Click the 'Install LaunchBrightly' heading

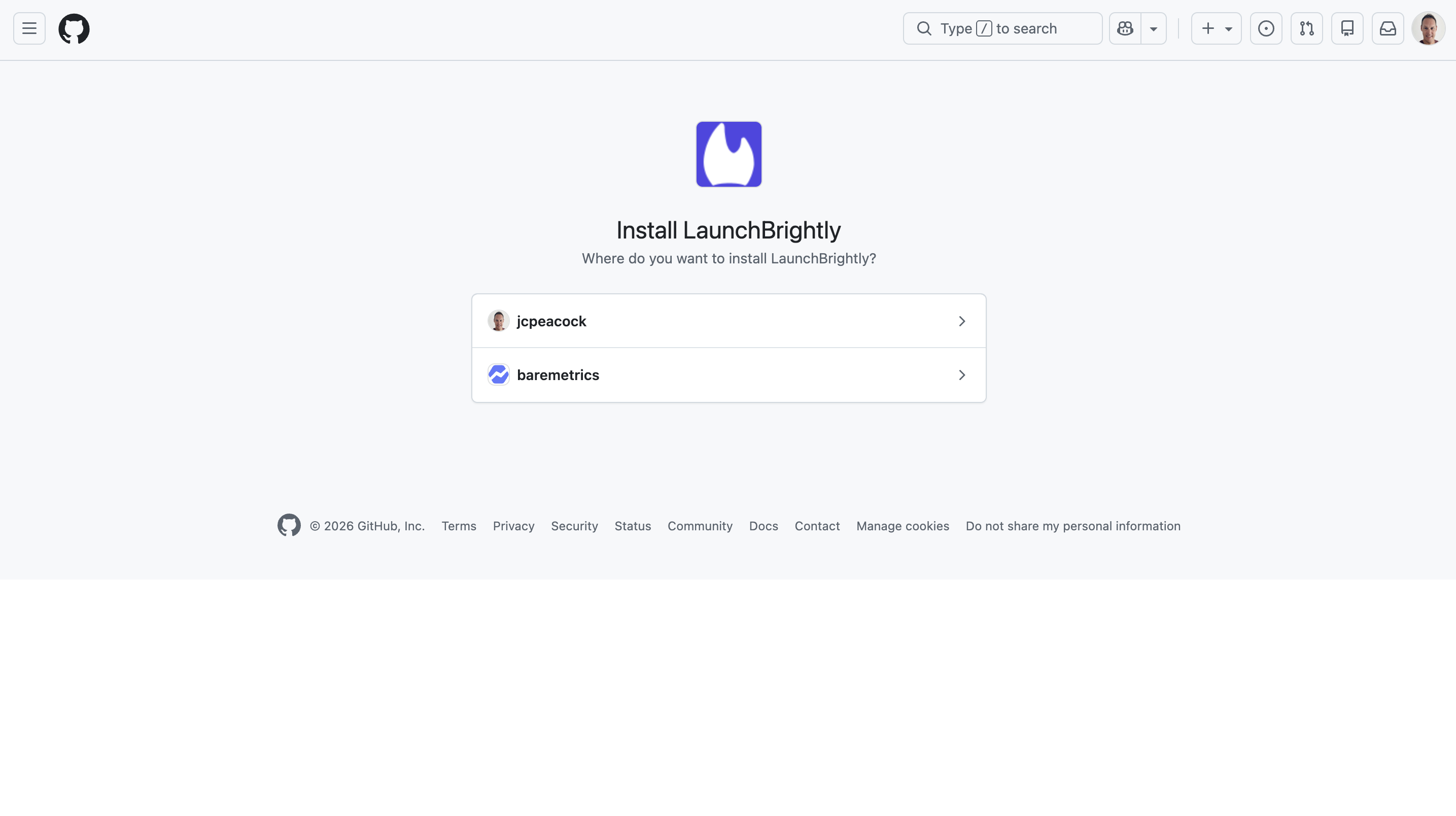click(x=729, y=230)
